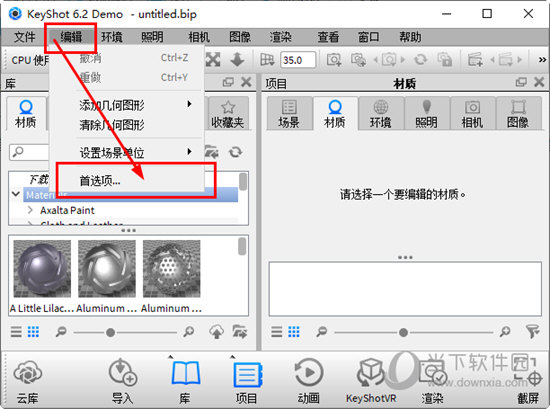The width and height of the screenshot is (550, 409).
Task: Undock the 项目 panel
Action: (521, 82)
